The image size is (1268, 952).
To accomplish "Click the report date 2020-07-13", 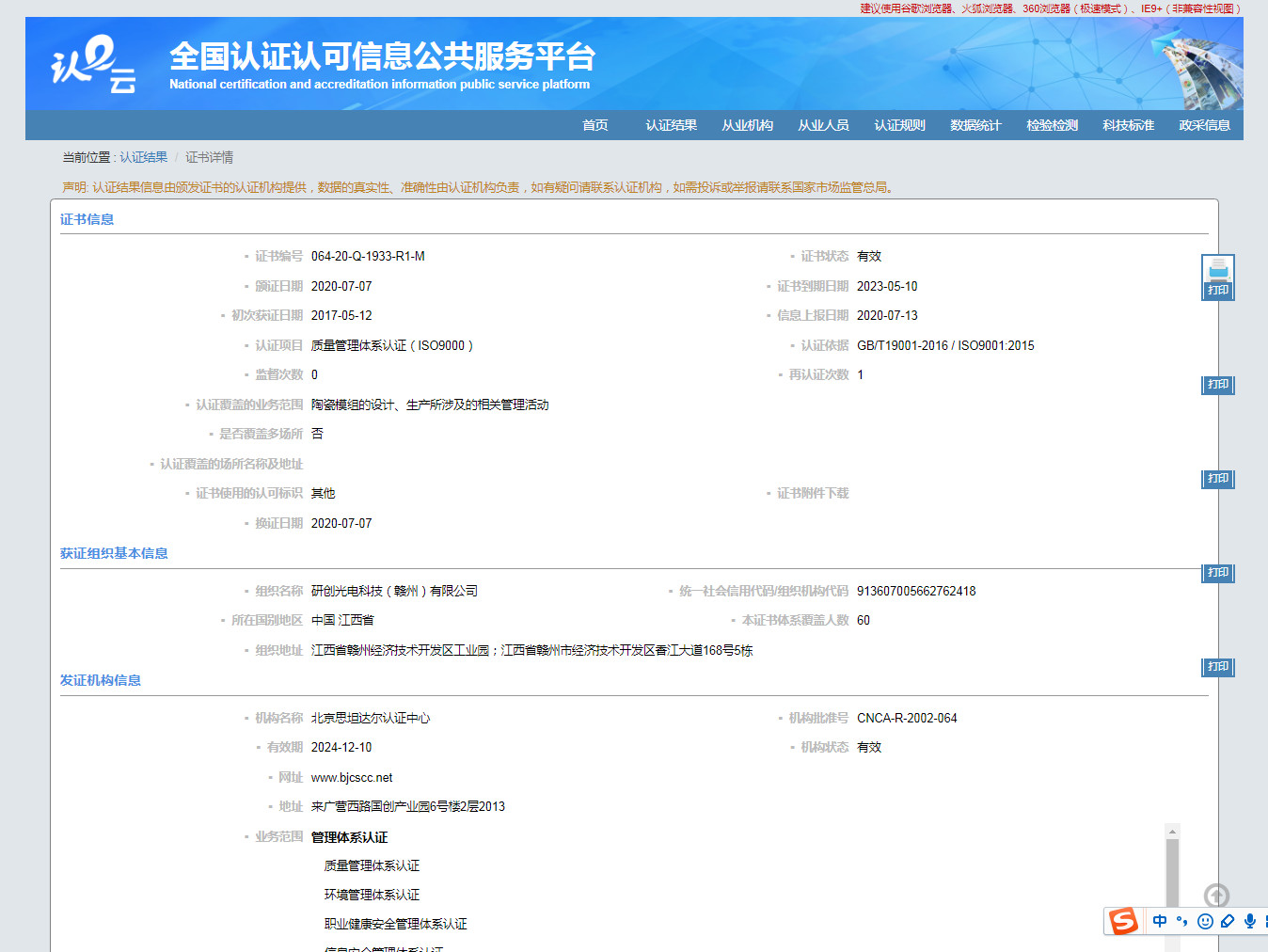I will tap(887, 315).
